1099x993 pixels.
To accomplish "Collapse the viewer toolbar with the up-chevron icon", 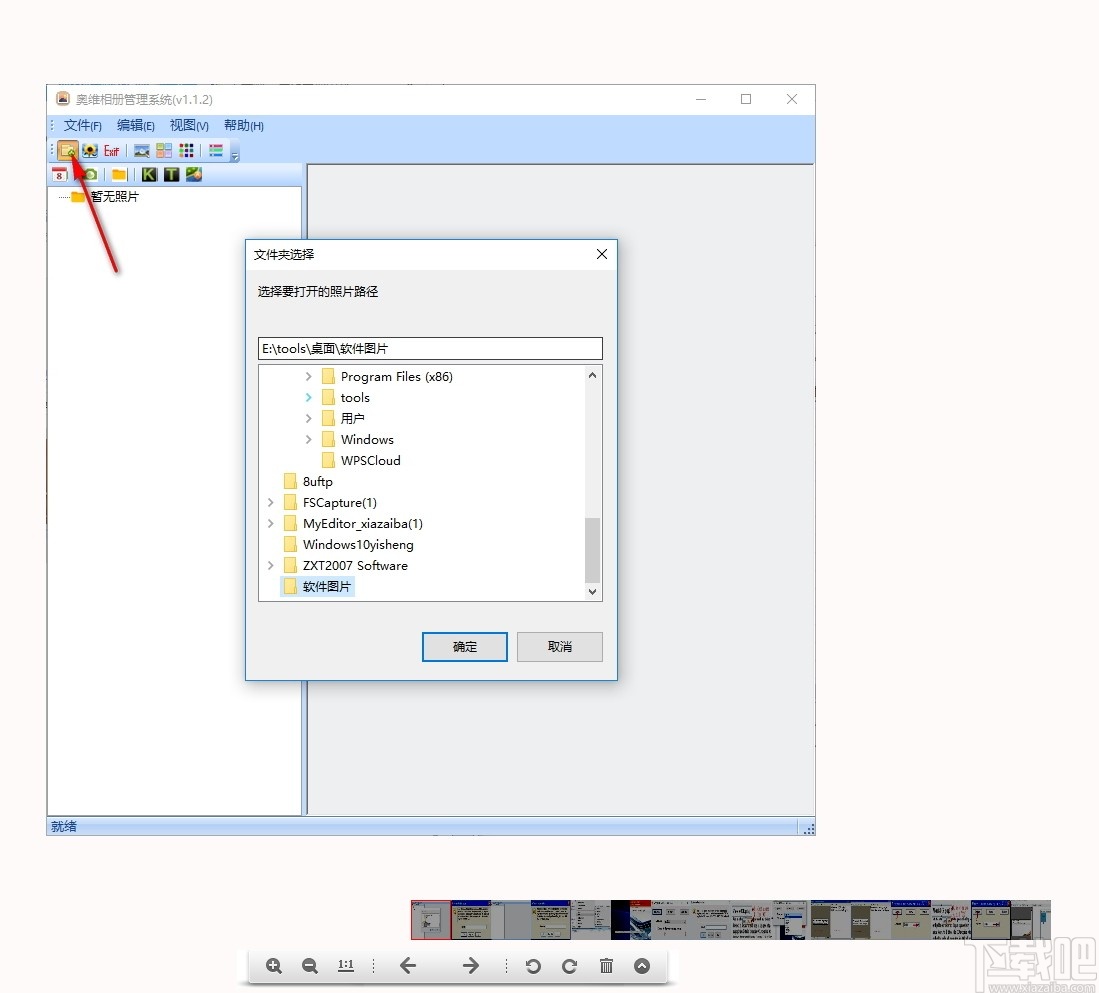I will pos(642,966).
